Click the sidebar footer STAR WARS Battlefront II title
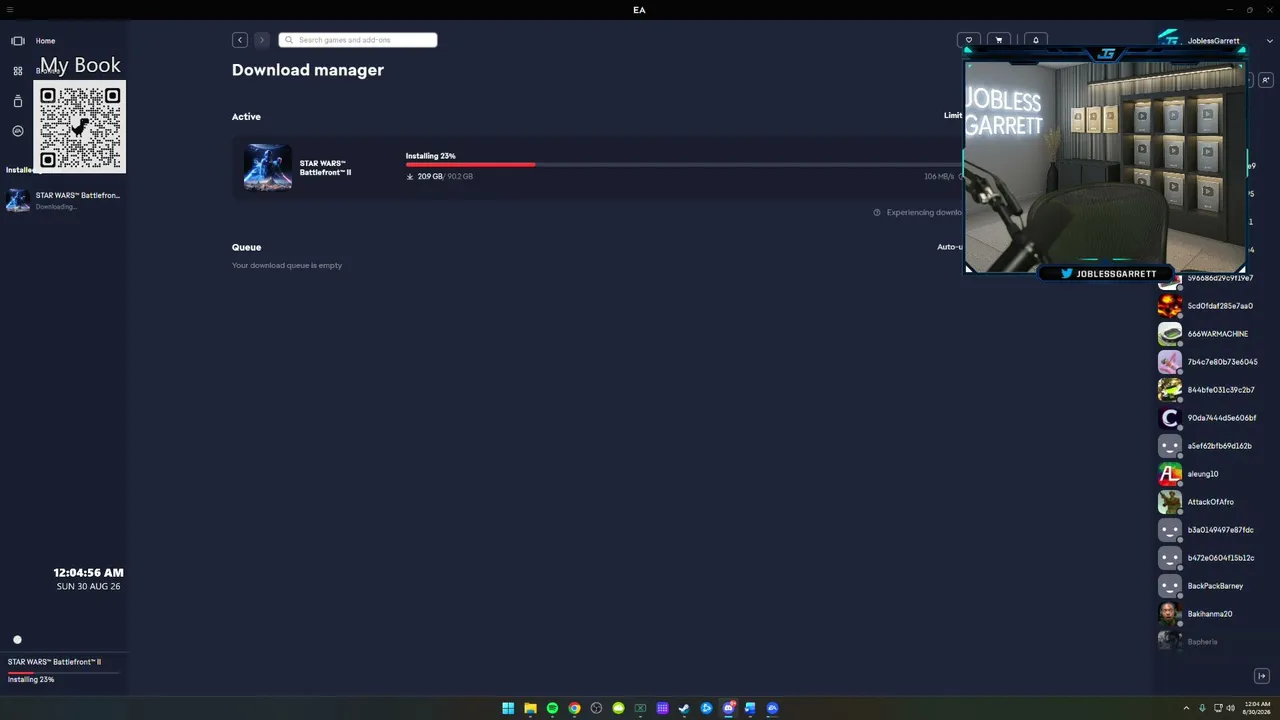1280x720 pixels. click(54, 662)
